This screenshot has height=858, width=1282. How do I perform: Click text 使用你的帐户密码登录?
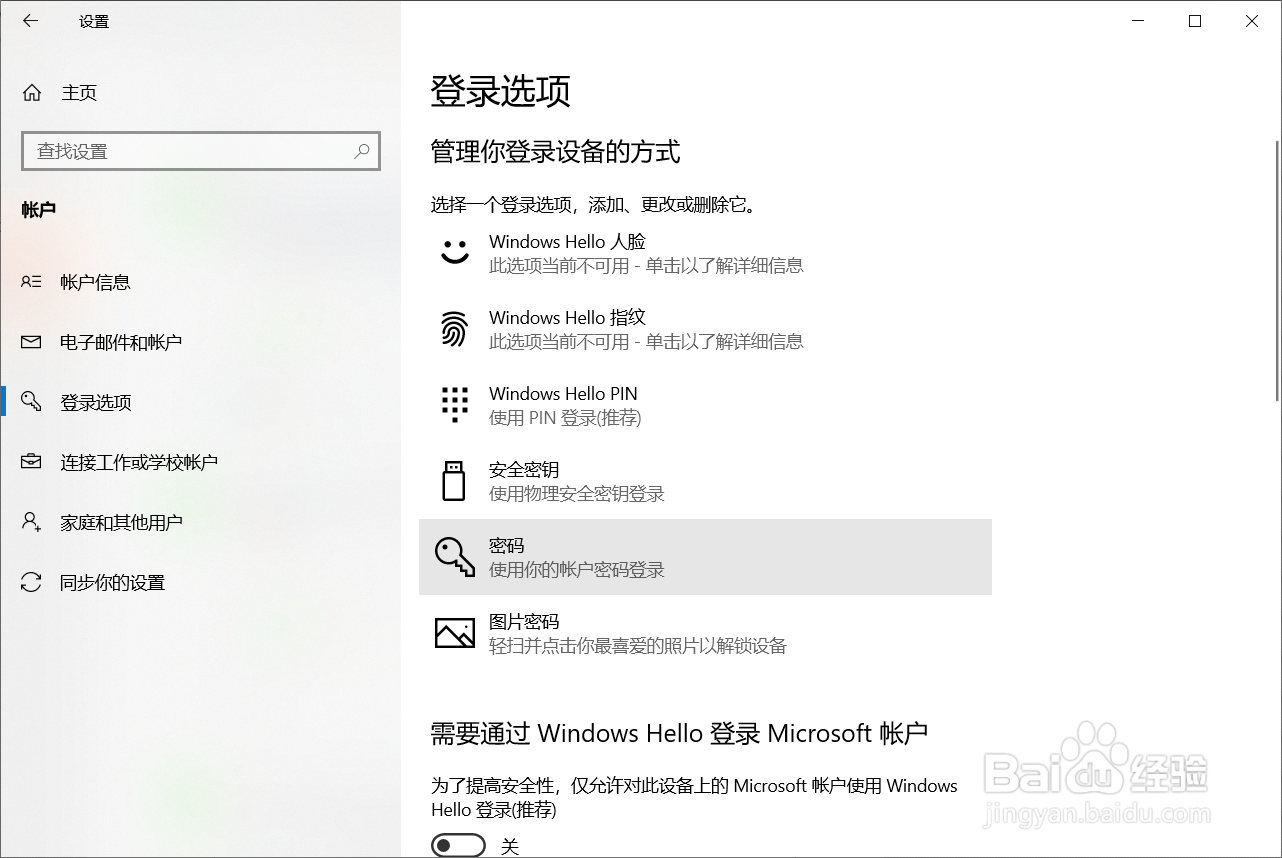click(x=577, y=570)
